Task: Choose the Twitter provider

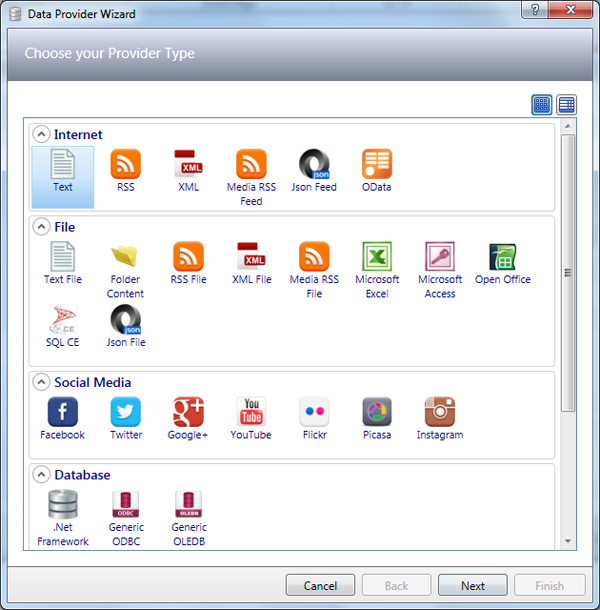Action: pos(126,419)
